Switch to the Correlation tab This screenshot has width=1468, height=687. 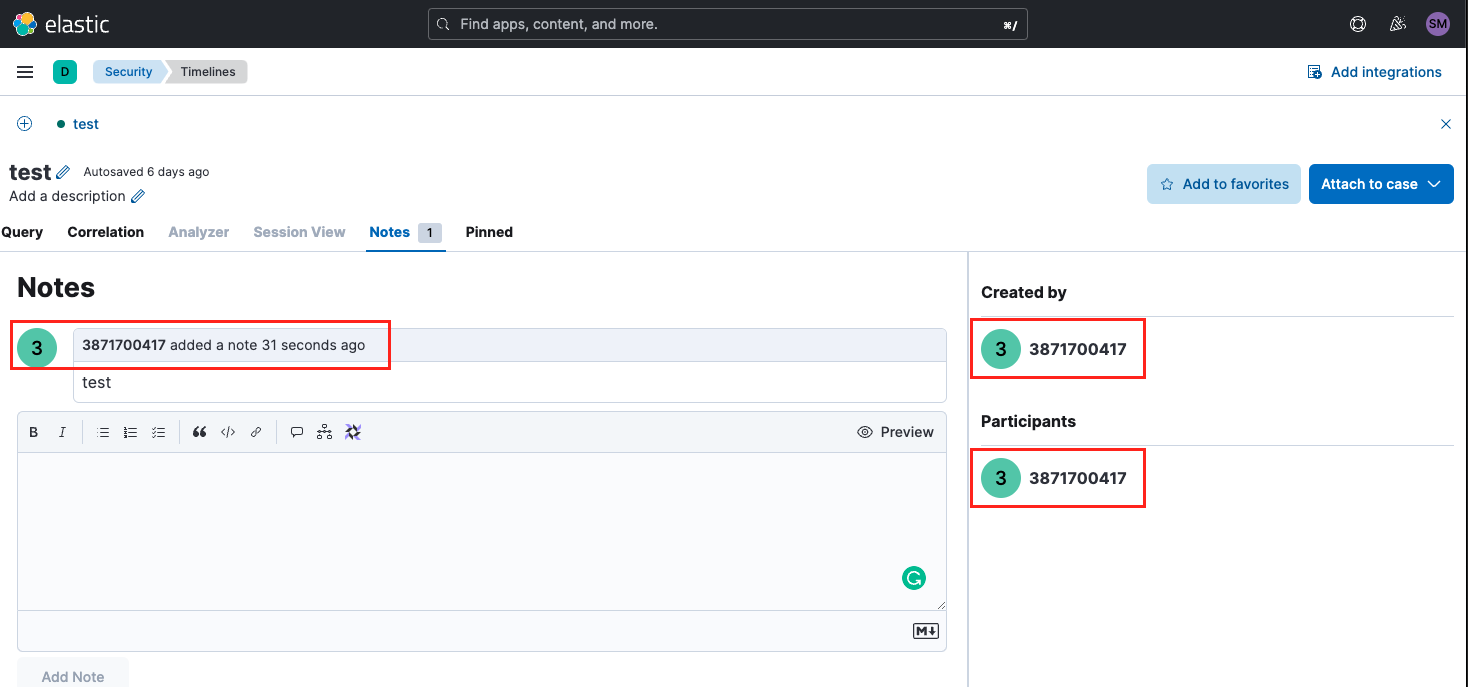coord(106,232)
